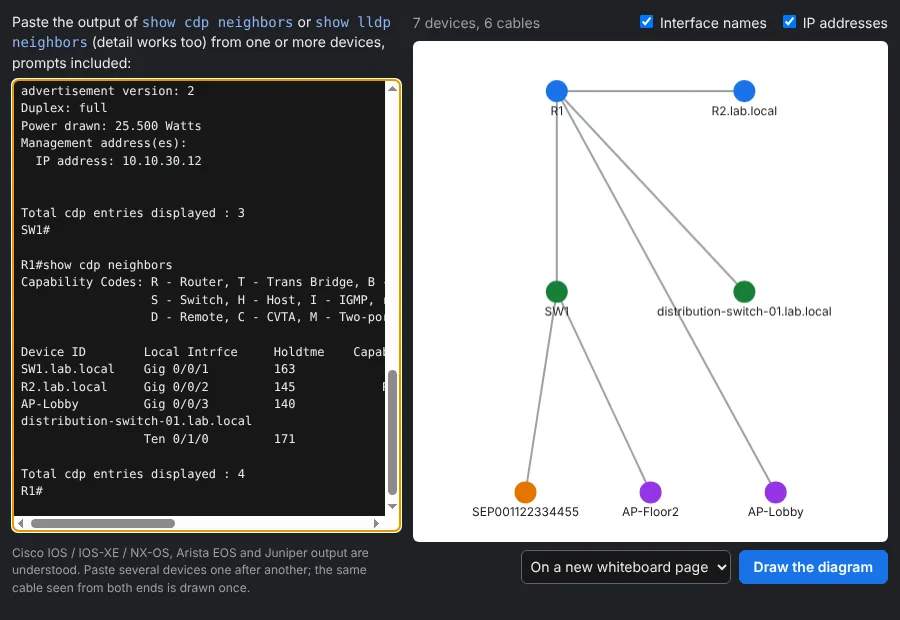Click the 'Duplex: full' line

coord(64,108)
